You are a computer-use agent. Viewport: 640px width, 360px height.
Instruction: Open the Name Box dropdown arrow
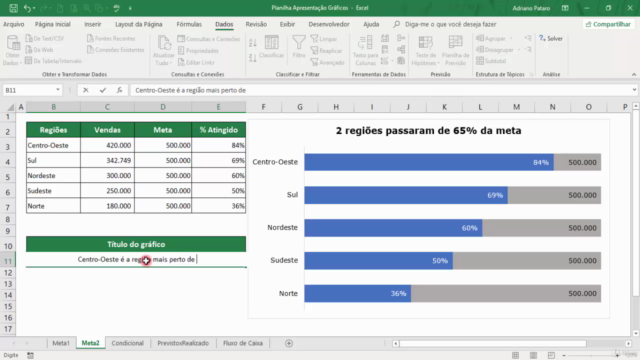(x=58, y=90)
